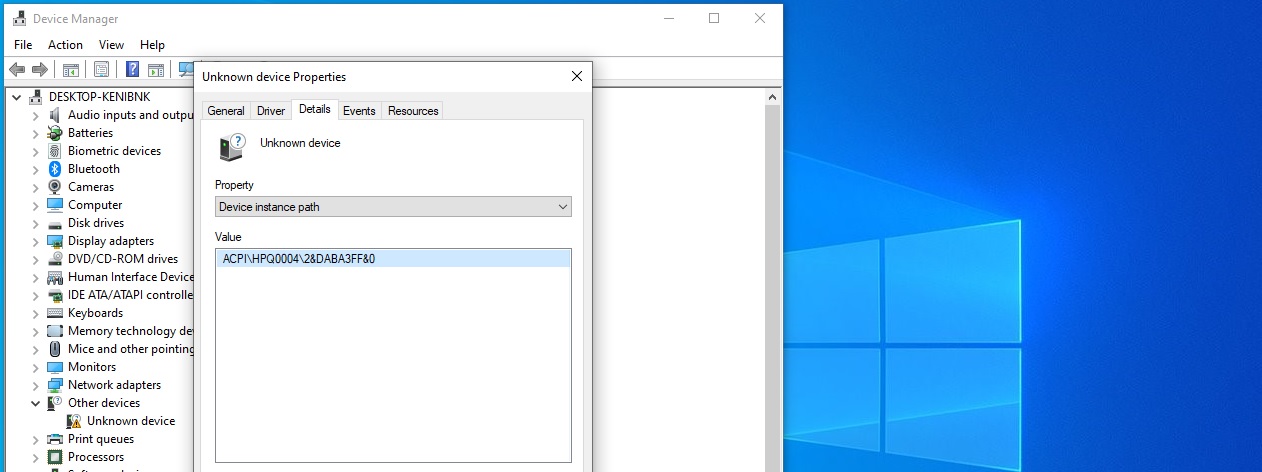Click the Back arrow toolbar icon

(x=17, y=69)
